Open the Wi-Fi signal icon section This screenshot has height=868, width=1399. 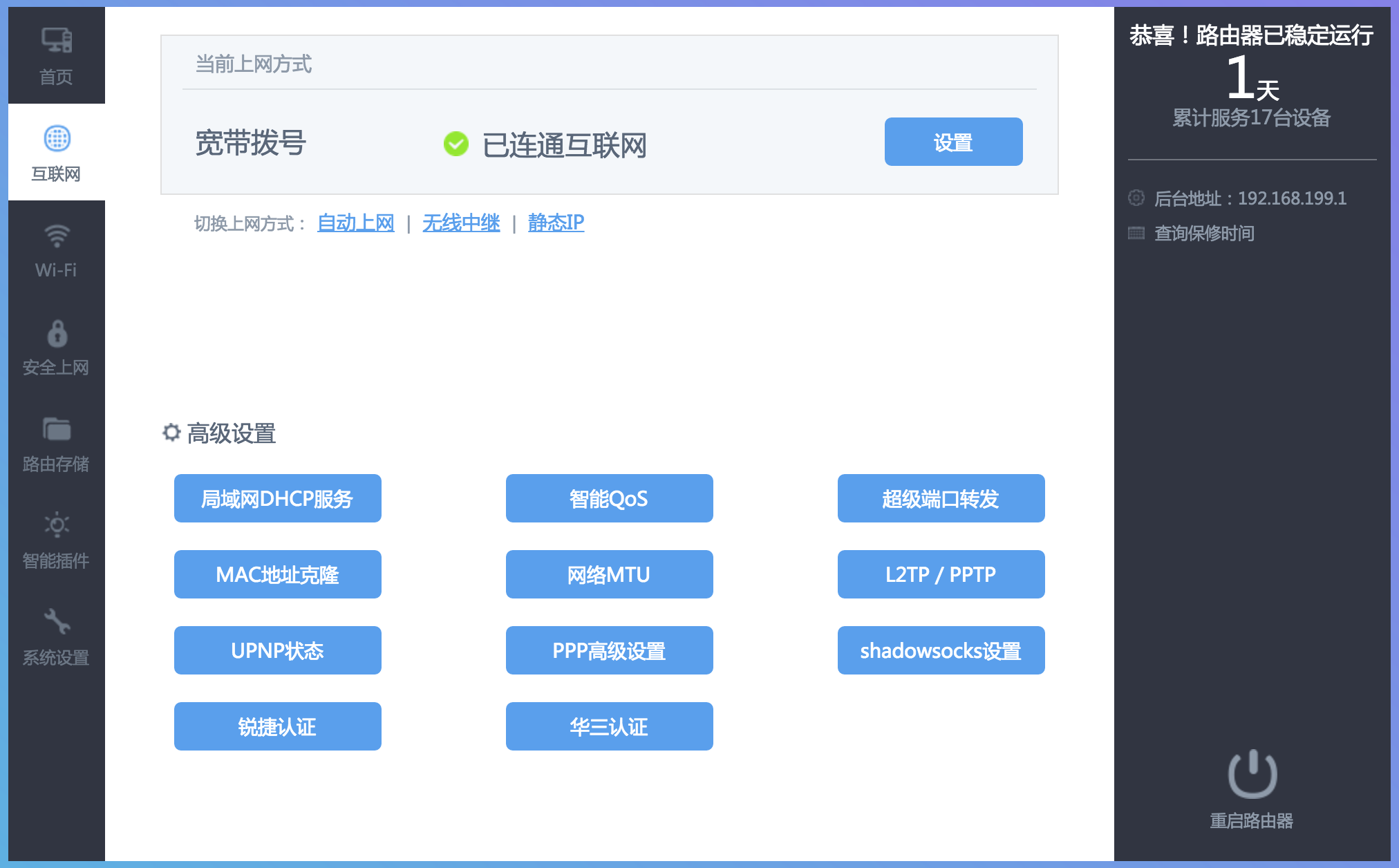click(57, 236)
